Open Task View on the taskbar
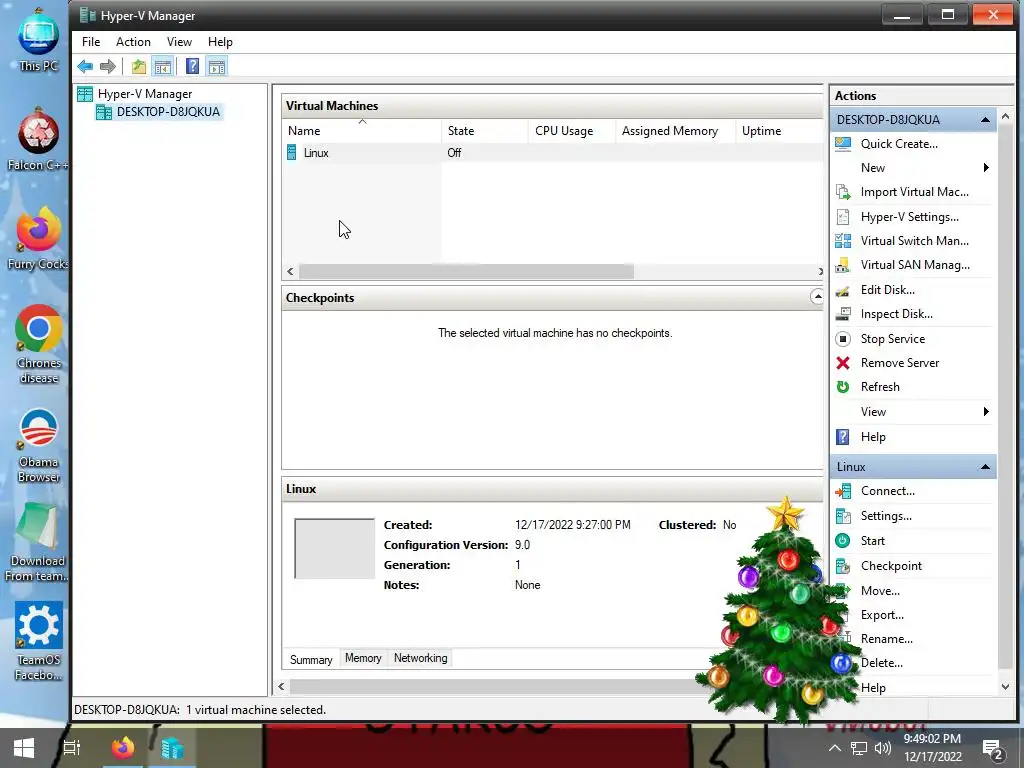The width and height of the screenshot is (1024, 768). tap(72, 748)
